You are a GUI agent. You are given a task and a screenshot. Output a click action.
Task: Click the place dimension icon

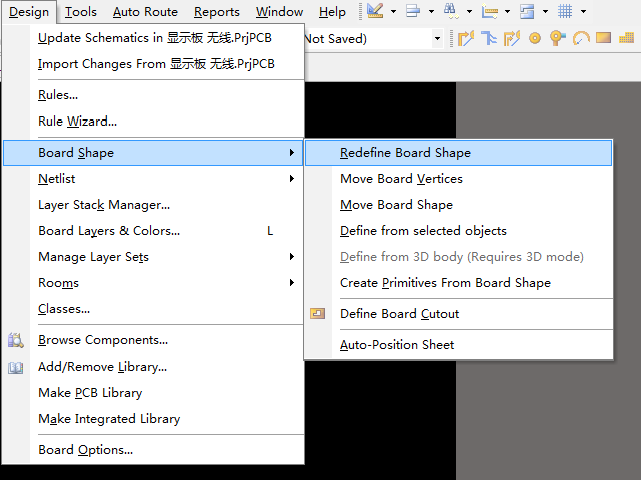tap(489, 11)
